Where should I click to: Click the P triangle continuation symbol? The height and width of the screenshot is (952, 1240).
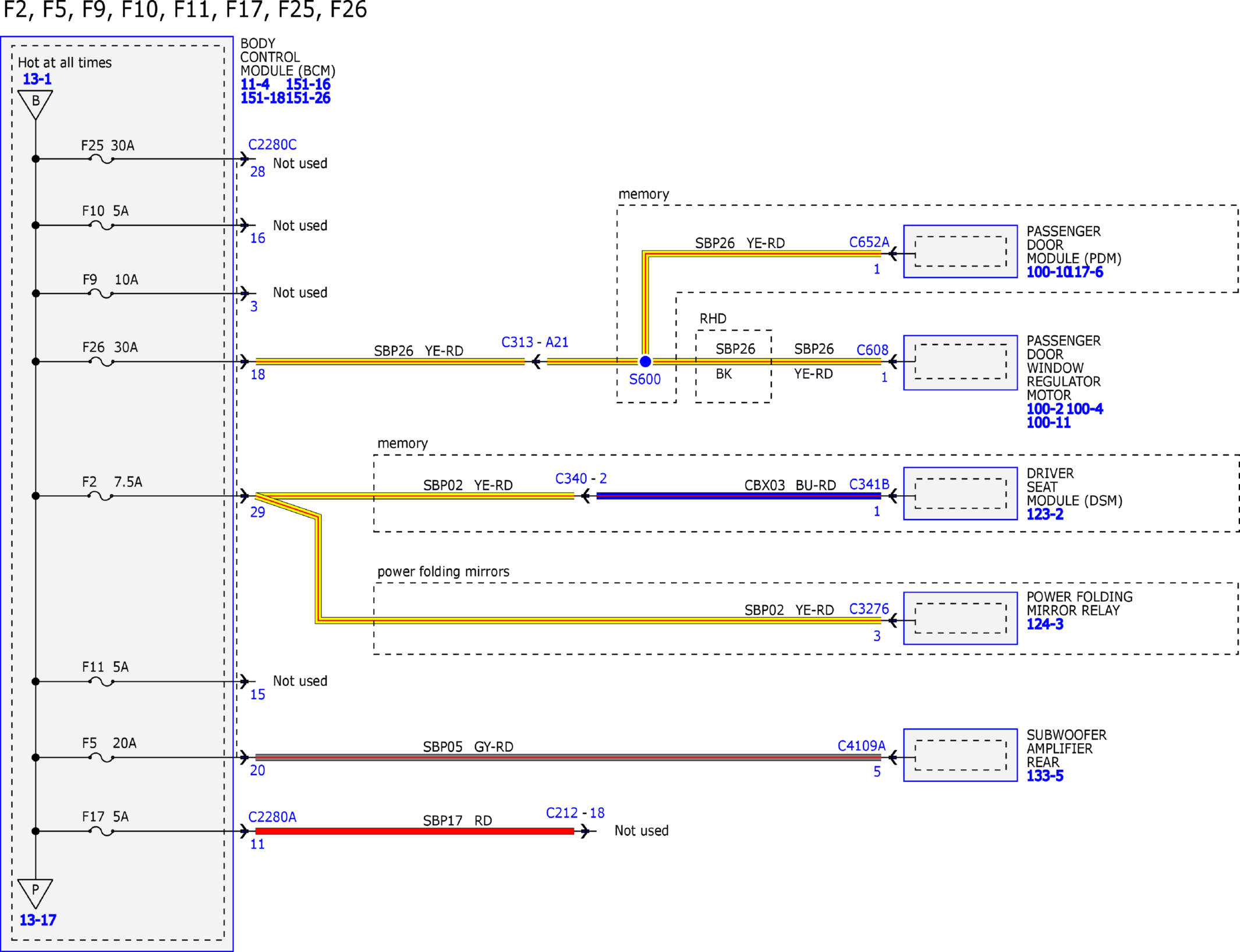pos(36,893)
